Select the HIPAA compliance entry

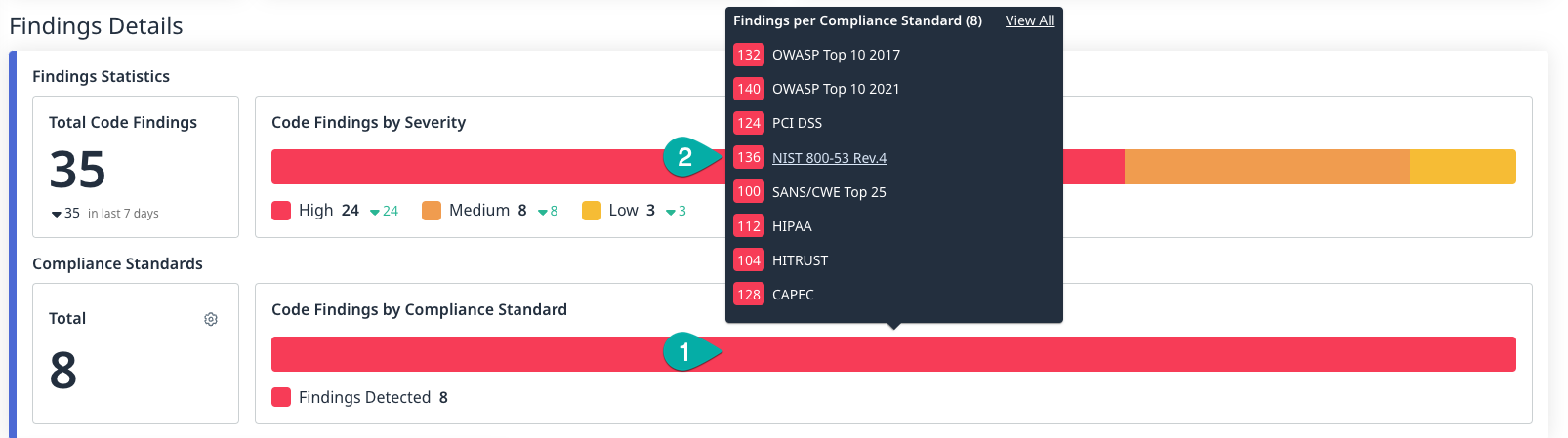[x=792, y=226]
